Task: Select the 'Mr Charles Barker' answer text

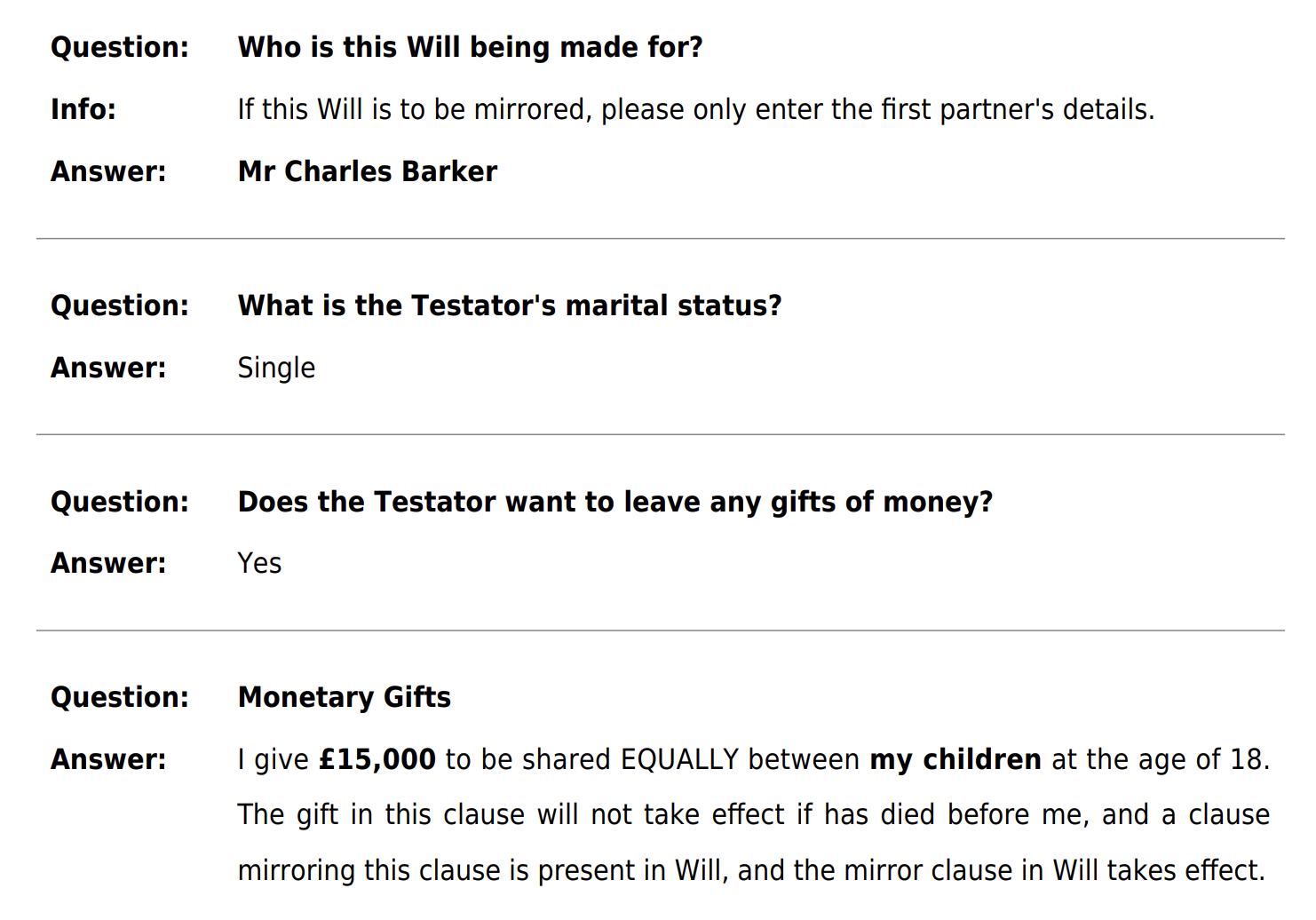Action: [x=368, y=171]
